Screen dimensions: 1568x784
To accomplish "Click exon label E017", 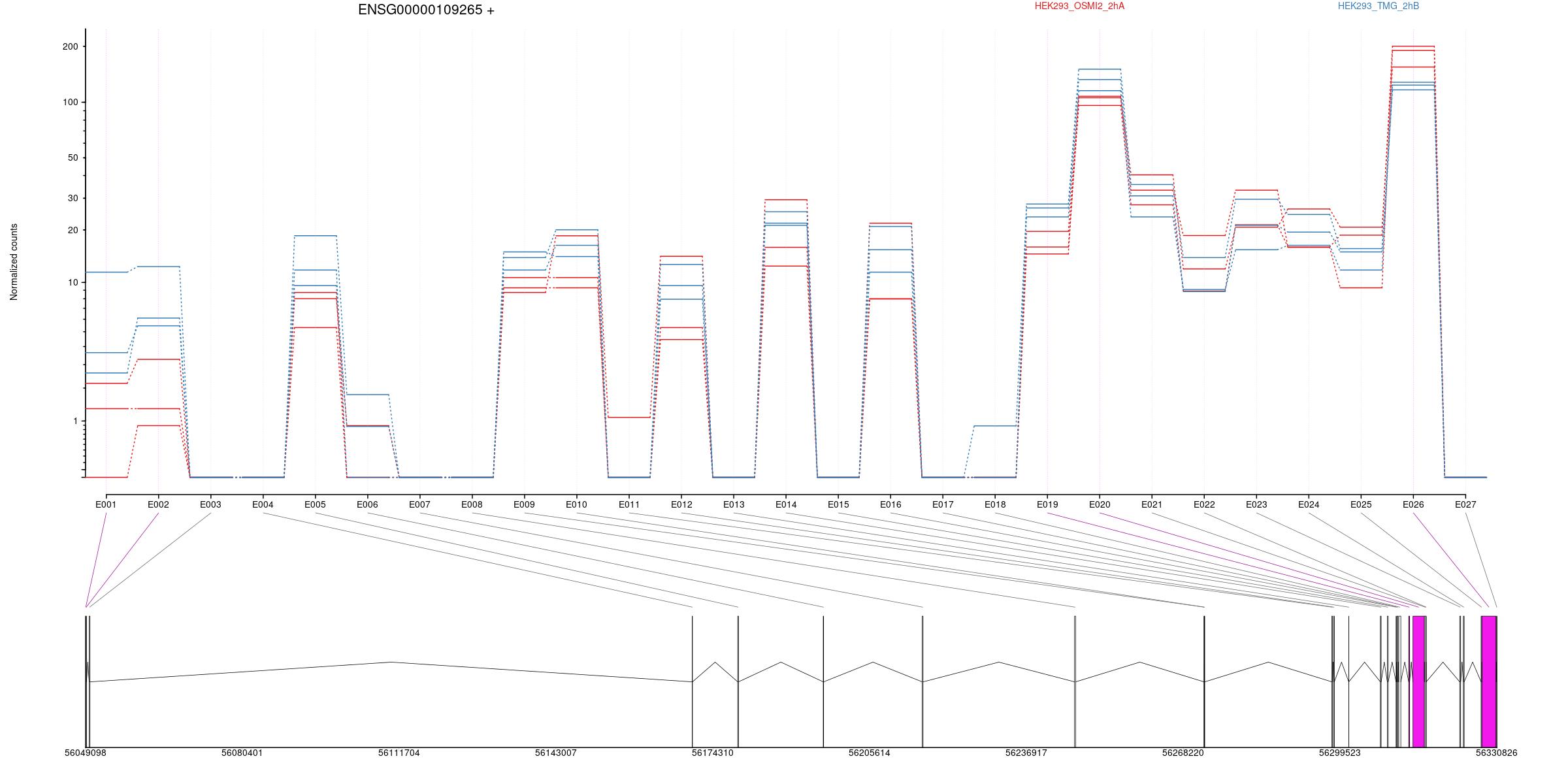I will (x=943, y=504).
